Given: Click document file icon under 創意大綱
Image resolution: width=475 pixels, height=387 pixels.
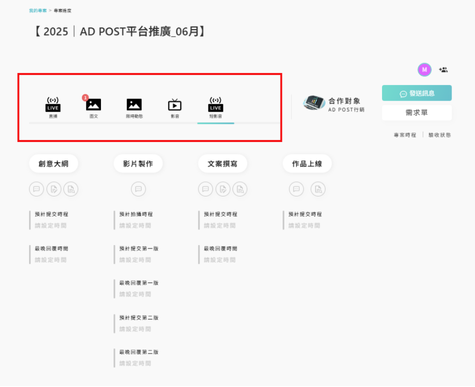Looking at the screenshot, I should (71, 189).
